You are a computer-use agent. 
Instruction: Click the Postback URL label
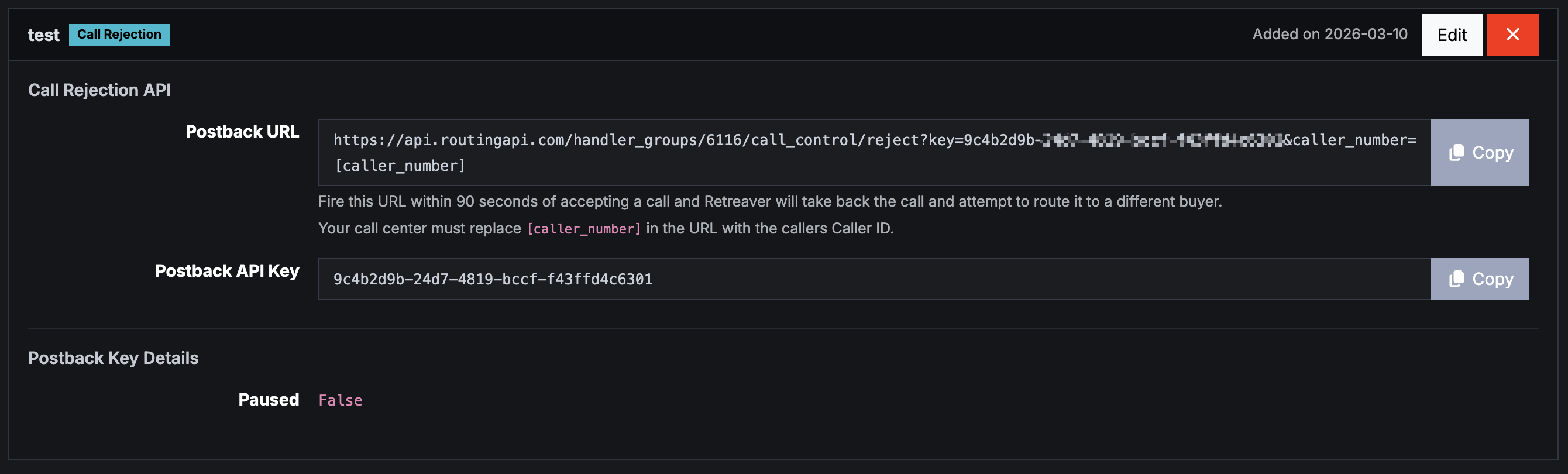click(x=242, y=132)
